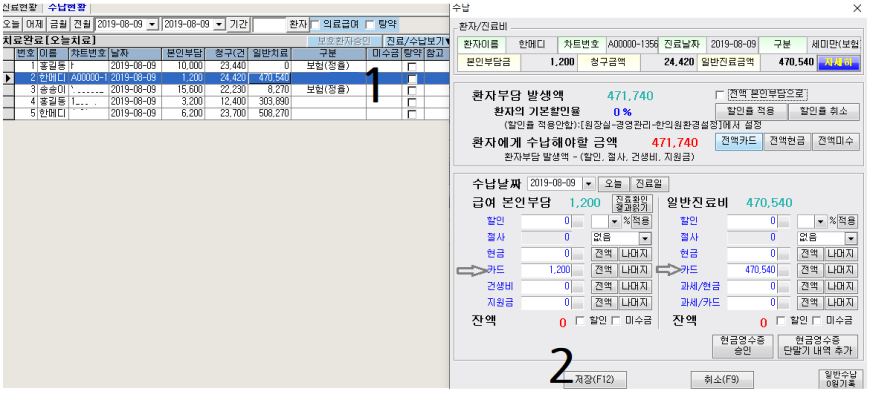870x394 pixels.
Task: Toggle the 전액 본인부담으로 checkbox
Action: coord(720,94)
